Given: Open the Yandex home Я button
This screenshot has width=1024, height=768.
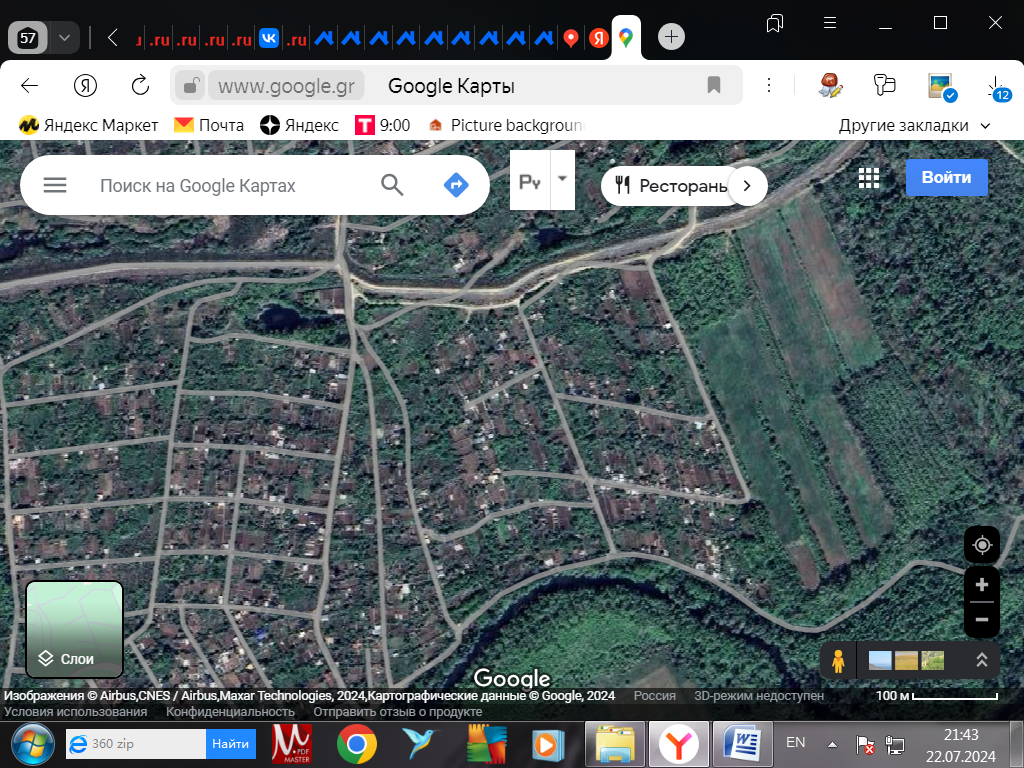Looking at the screenshot, I should (86, 86).
